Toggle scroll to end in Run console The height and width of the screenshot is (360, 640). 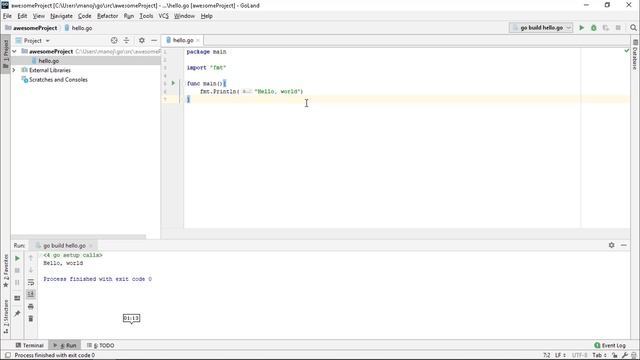tap(31, 294)
